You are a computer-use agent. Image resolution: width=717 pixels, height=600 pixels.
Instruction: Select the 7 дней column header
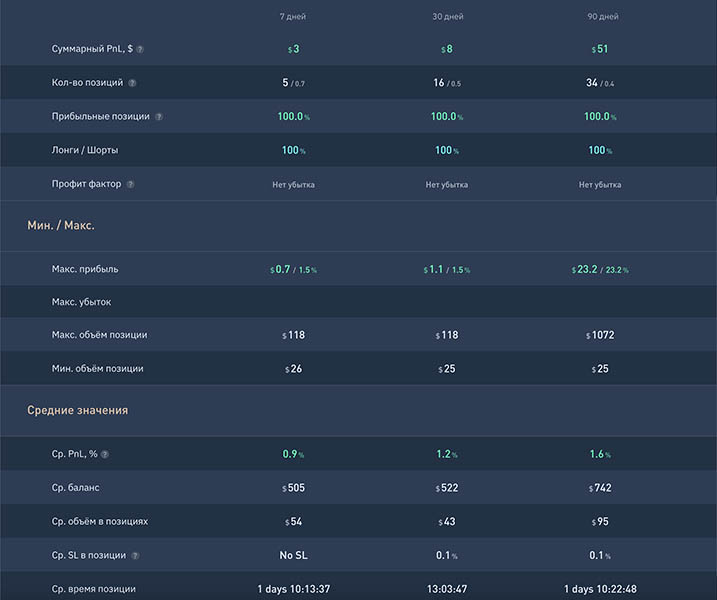coord(294,17)
